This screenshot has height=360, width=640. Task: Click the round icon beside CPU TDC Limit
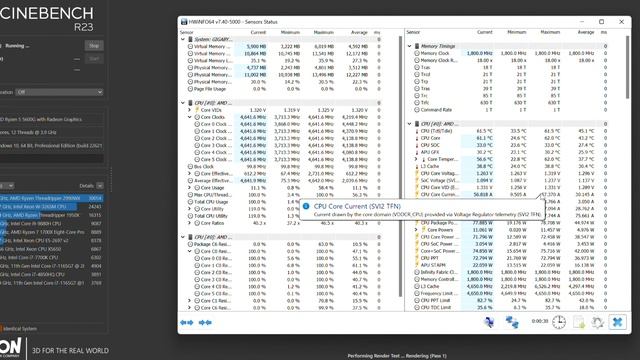(417, 307)
